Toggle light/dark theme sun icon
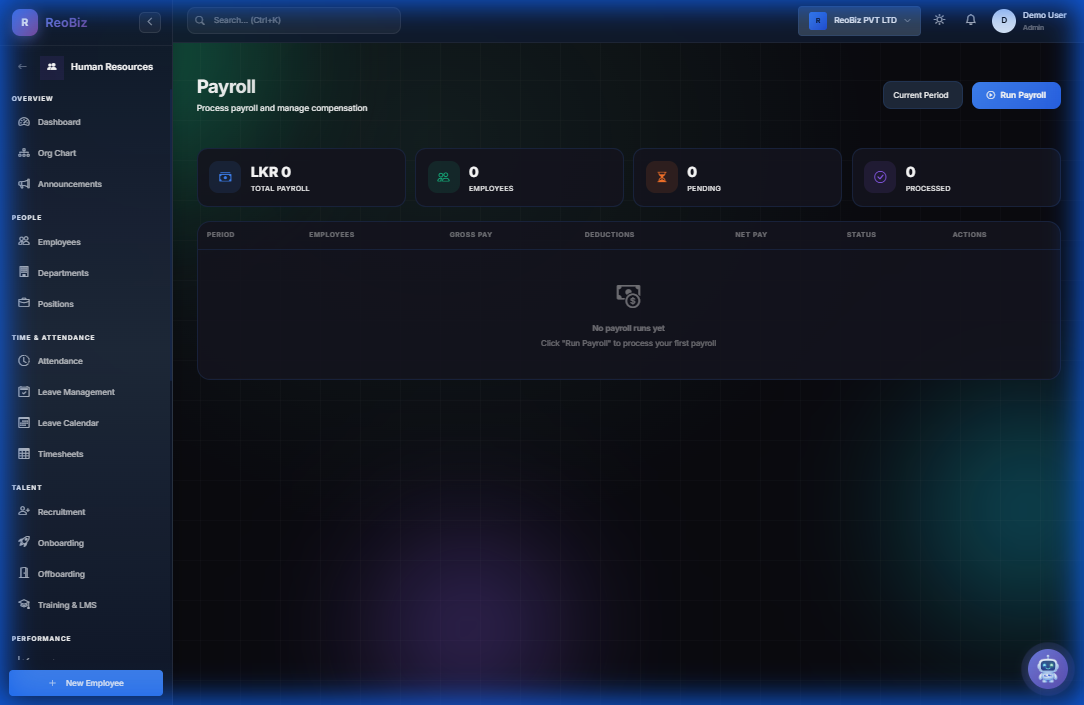The image size is (1084, 705). pos(939,20)
